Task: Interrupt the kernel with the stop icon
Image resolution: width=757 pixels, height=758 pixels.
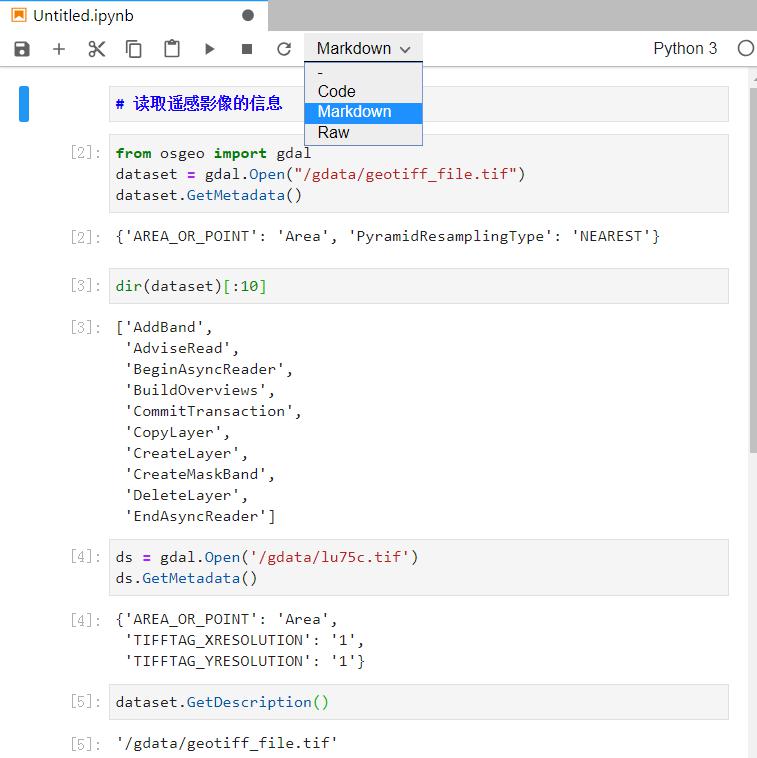Action: coord(247,49)
